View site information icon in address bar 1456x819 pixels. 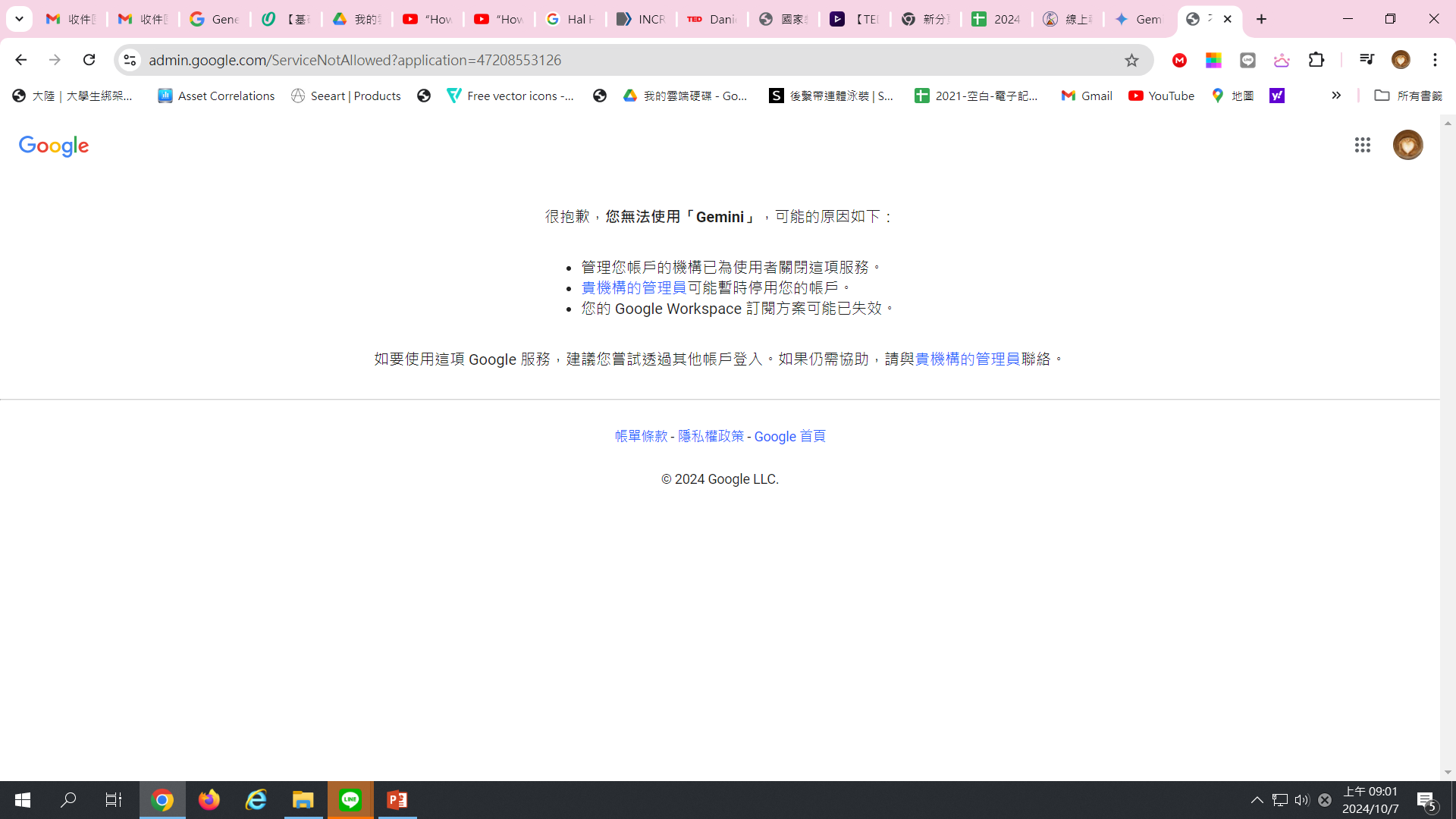click(x=130, y=60)
